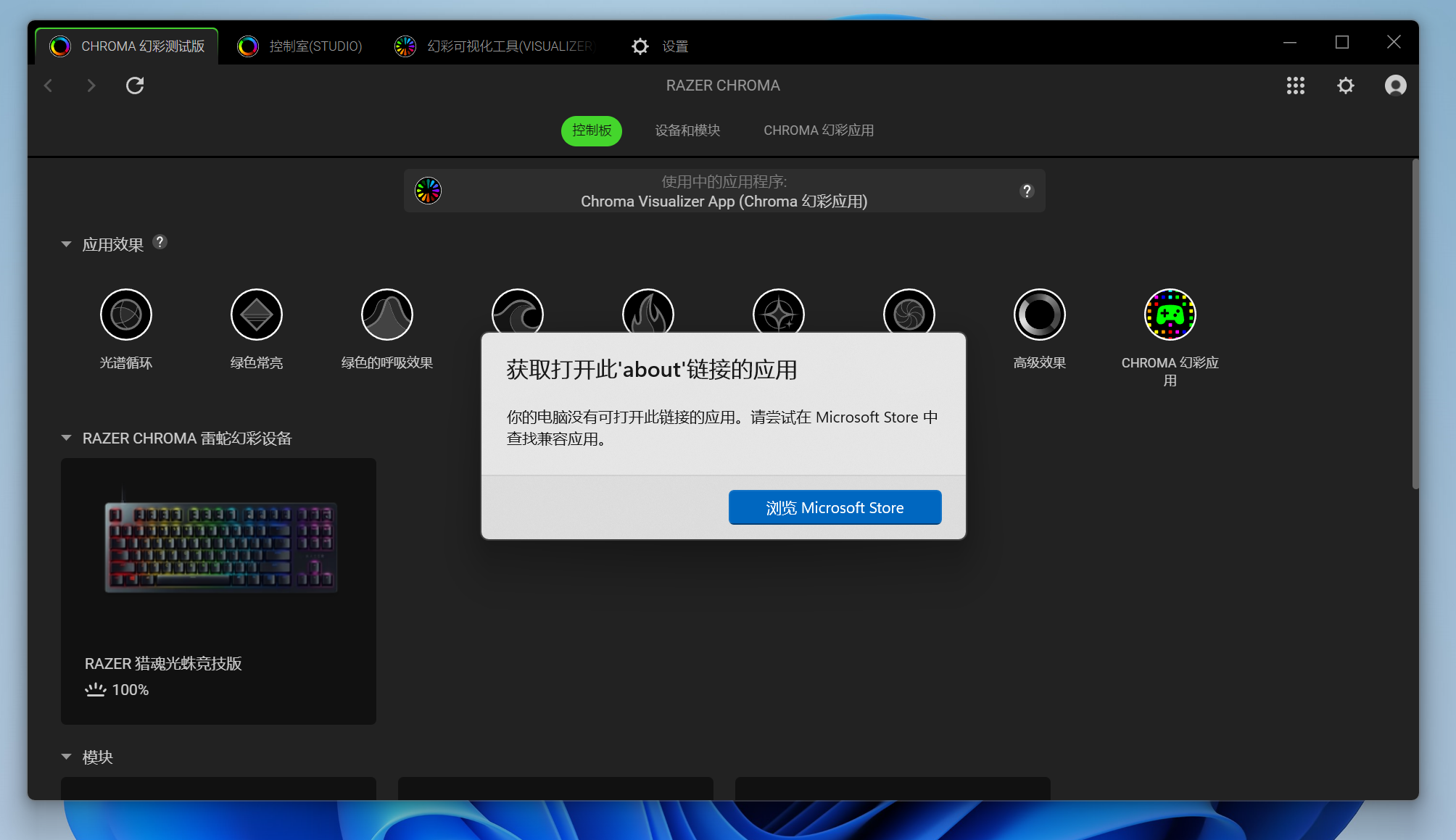Select the wheel swirl effect icon
Image resolution: width=1456 pixels, height=840 pixels.
(x=909, y=310)
